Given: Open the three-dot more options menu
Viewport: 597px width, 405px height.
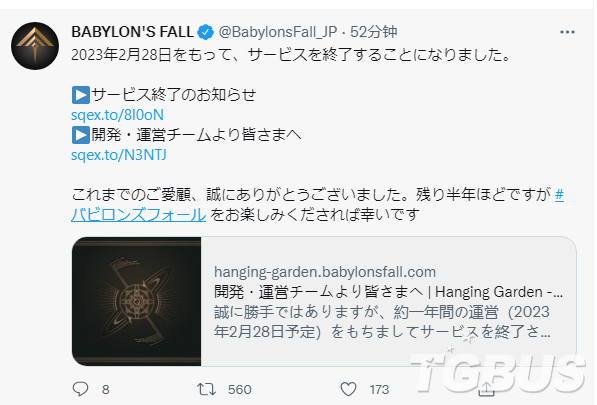Looking at the screenshot, I should pyautogui.click(x=567, y=32).
